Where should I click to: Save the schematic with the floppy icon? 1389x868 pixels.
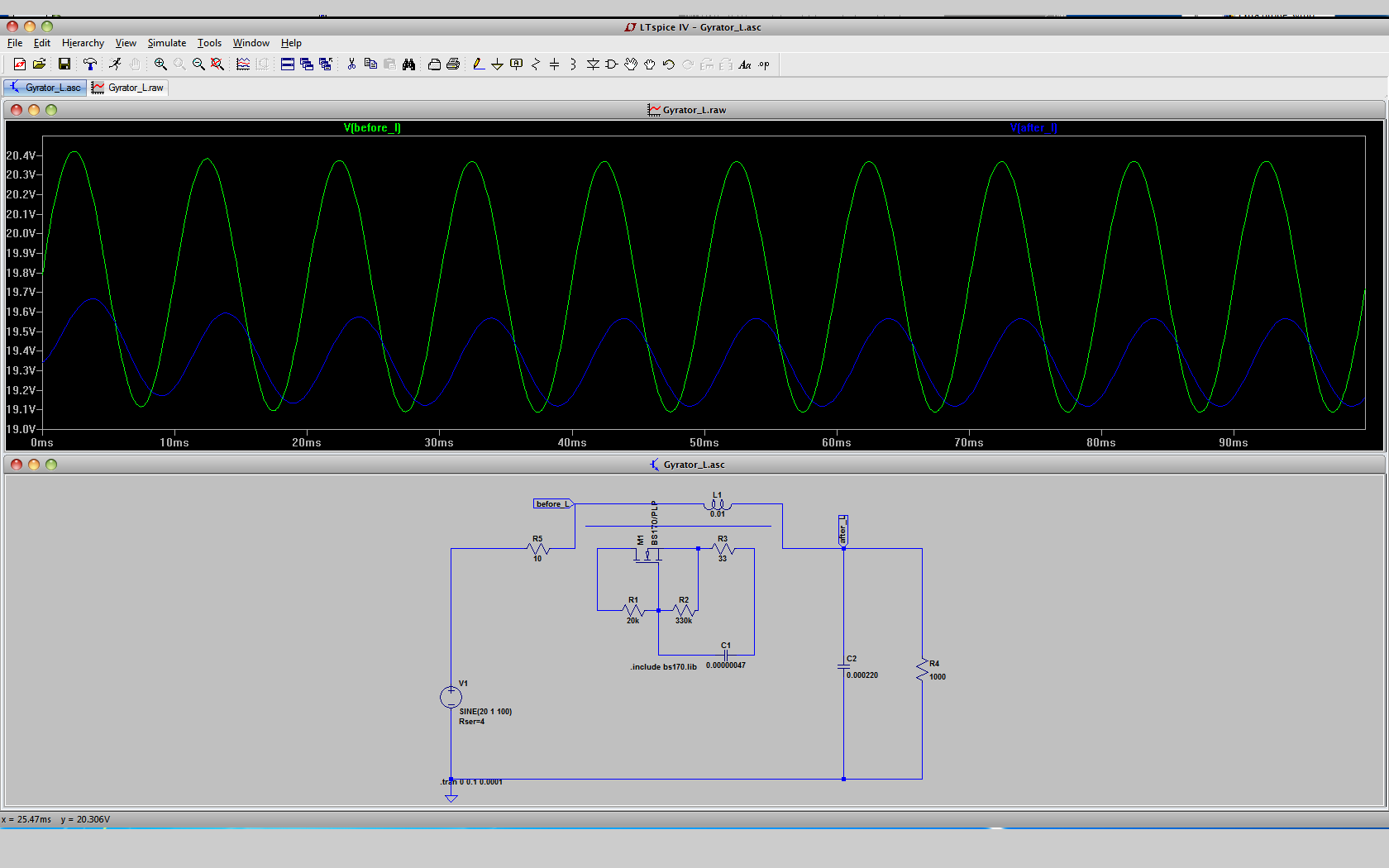[64, 64]
